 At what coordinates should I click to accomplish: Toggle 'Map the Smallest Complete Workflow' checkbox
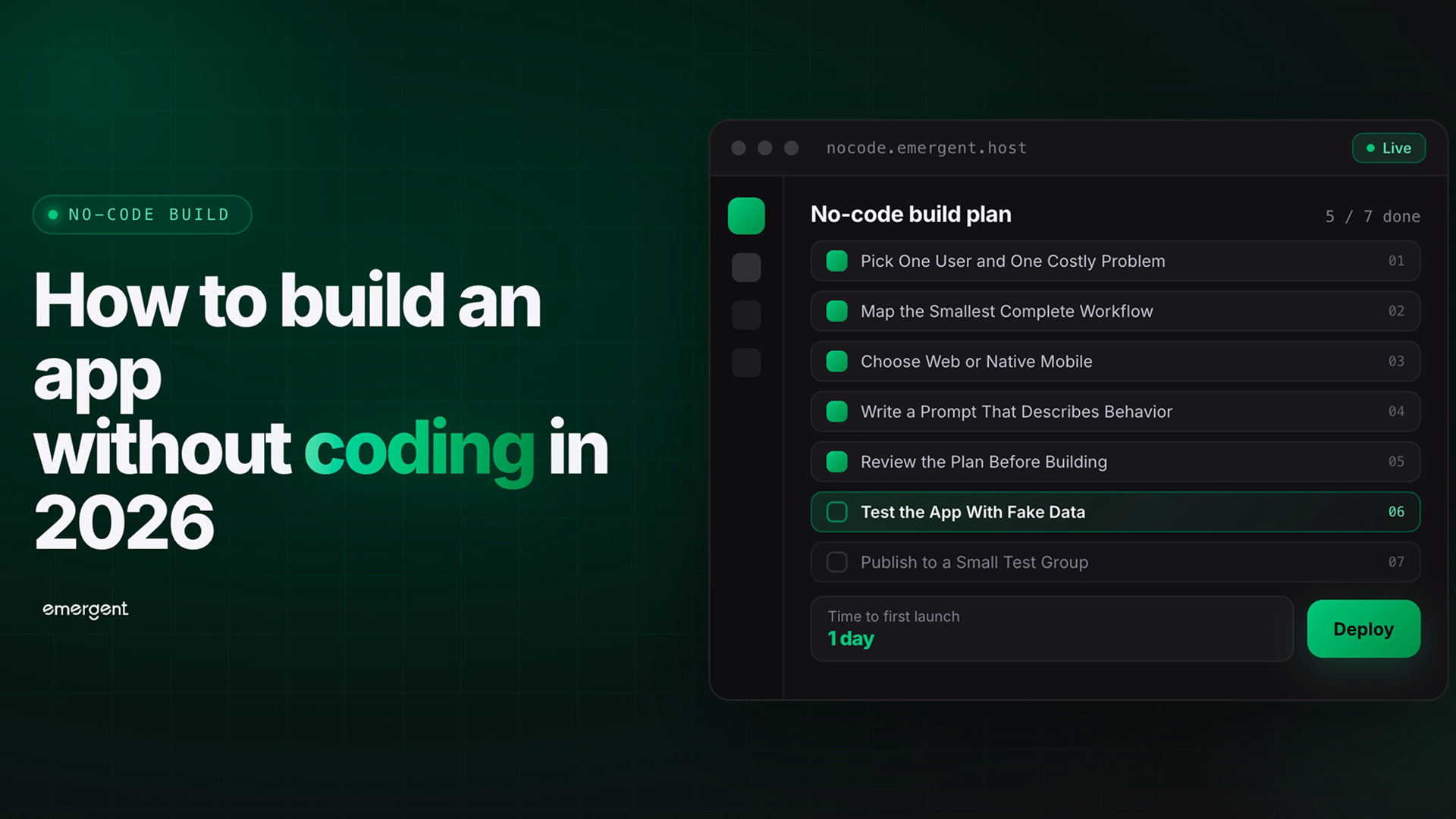click(x=836, y=311)
